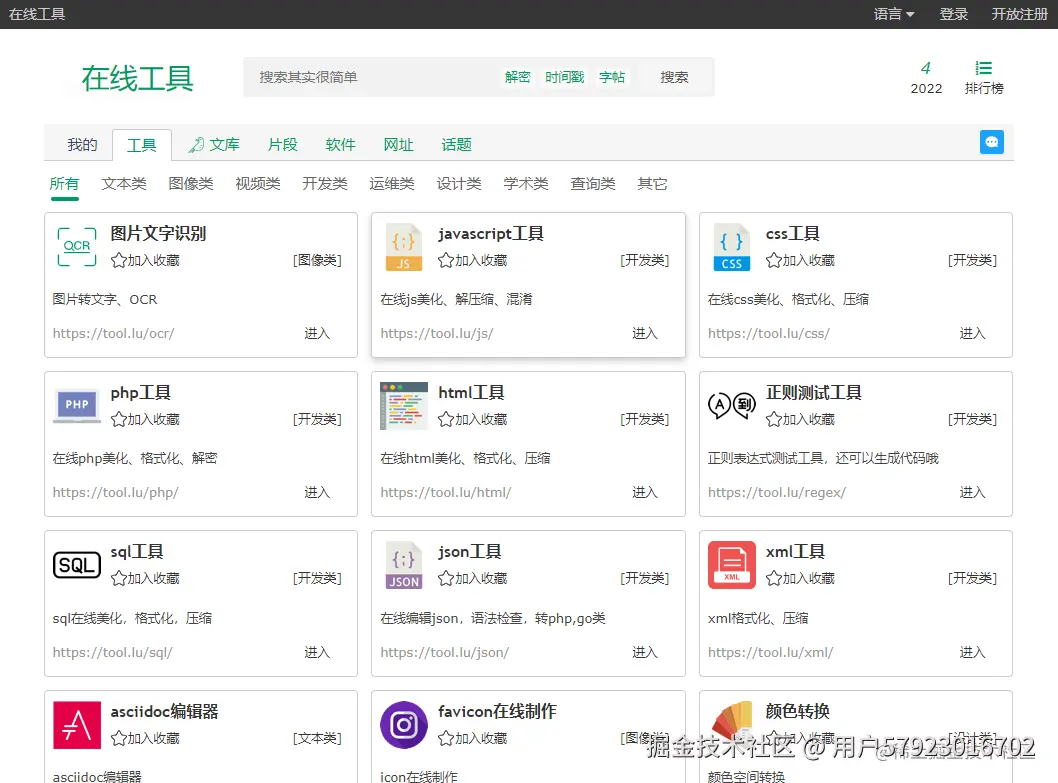
Task: Open the html工具 code thumbnail icon
Action: click(x=403, y=406)
